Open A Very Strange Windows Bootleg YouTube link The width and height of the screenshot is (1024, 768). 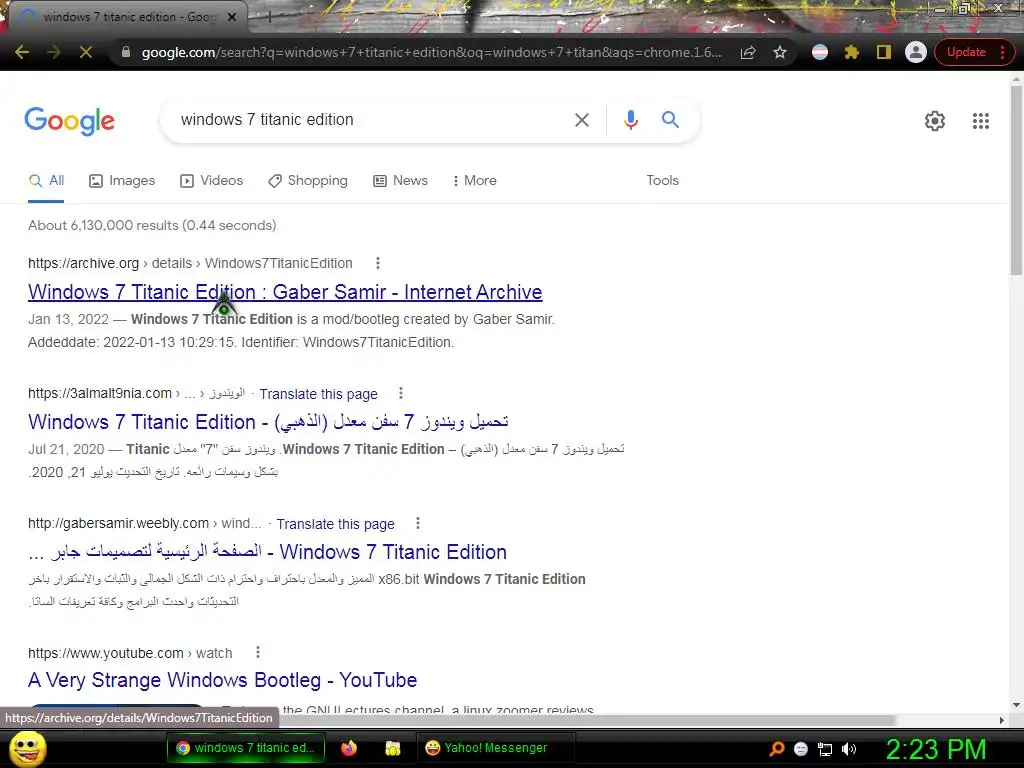coord(222,680)
